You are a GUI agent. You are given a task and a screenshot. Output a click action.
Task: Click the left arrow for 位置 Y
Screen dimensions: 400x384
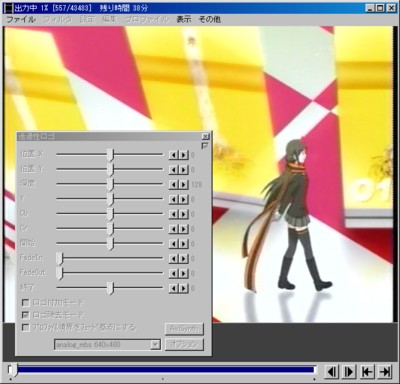click(x=174, y=170)
